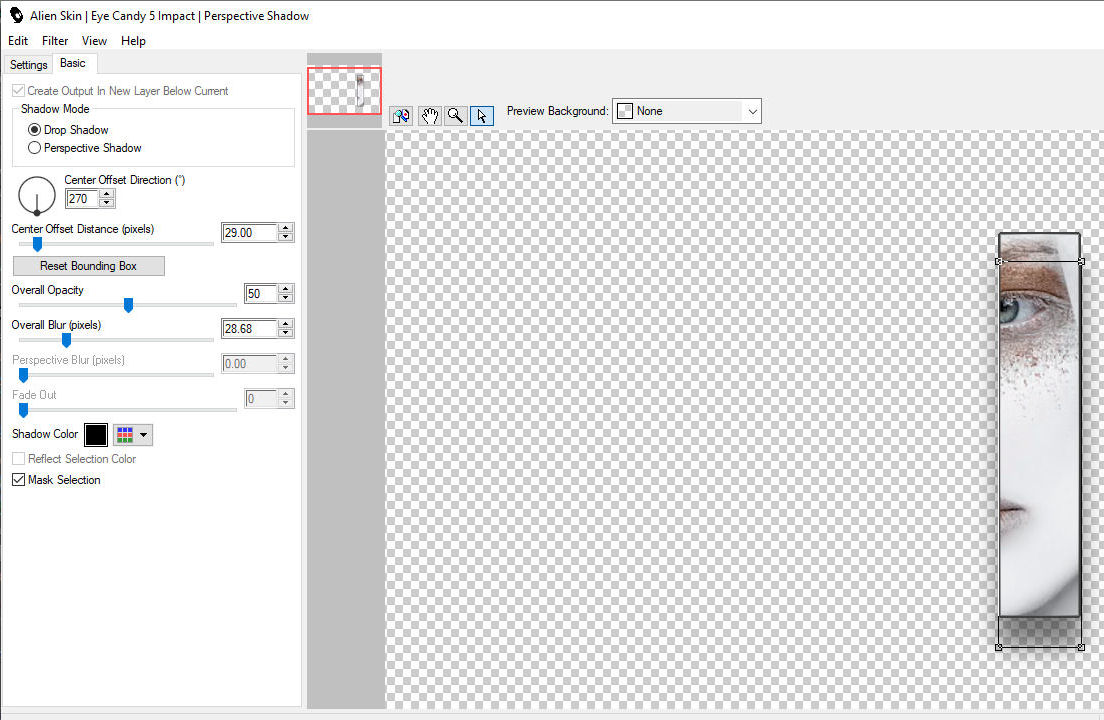Click the Center Offset Direction dial

(37, 195)
